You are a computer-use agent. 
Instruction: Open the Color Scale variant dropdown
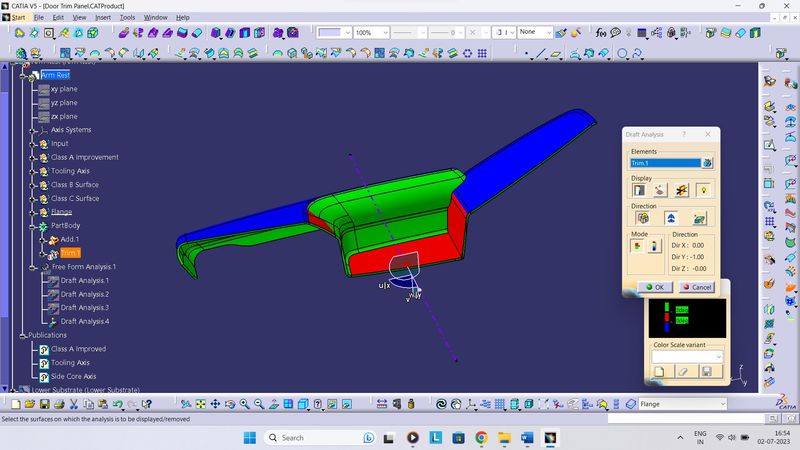point(718,357)
